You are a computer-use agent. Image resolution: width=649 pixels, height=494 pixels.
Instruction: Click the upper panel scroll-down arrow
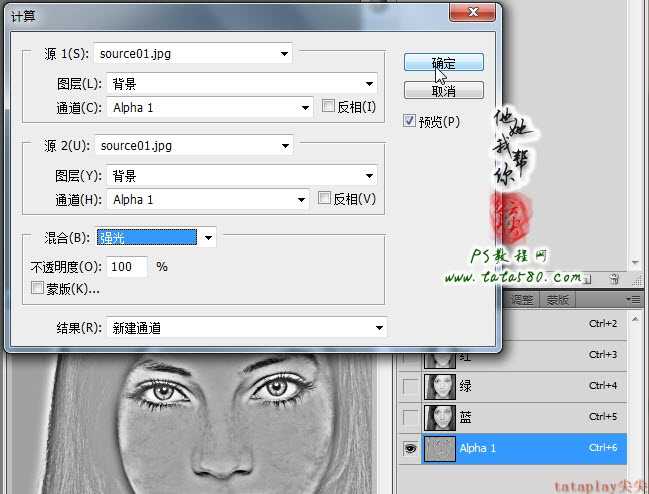click(635, 263)
